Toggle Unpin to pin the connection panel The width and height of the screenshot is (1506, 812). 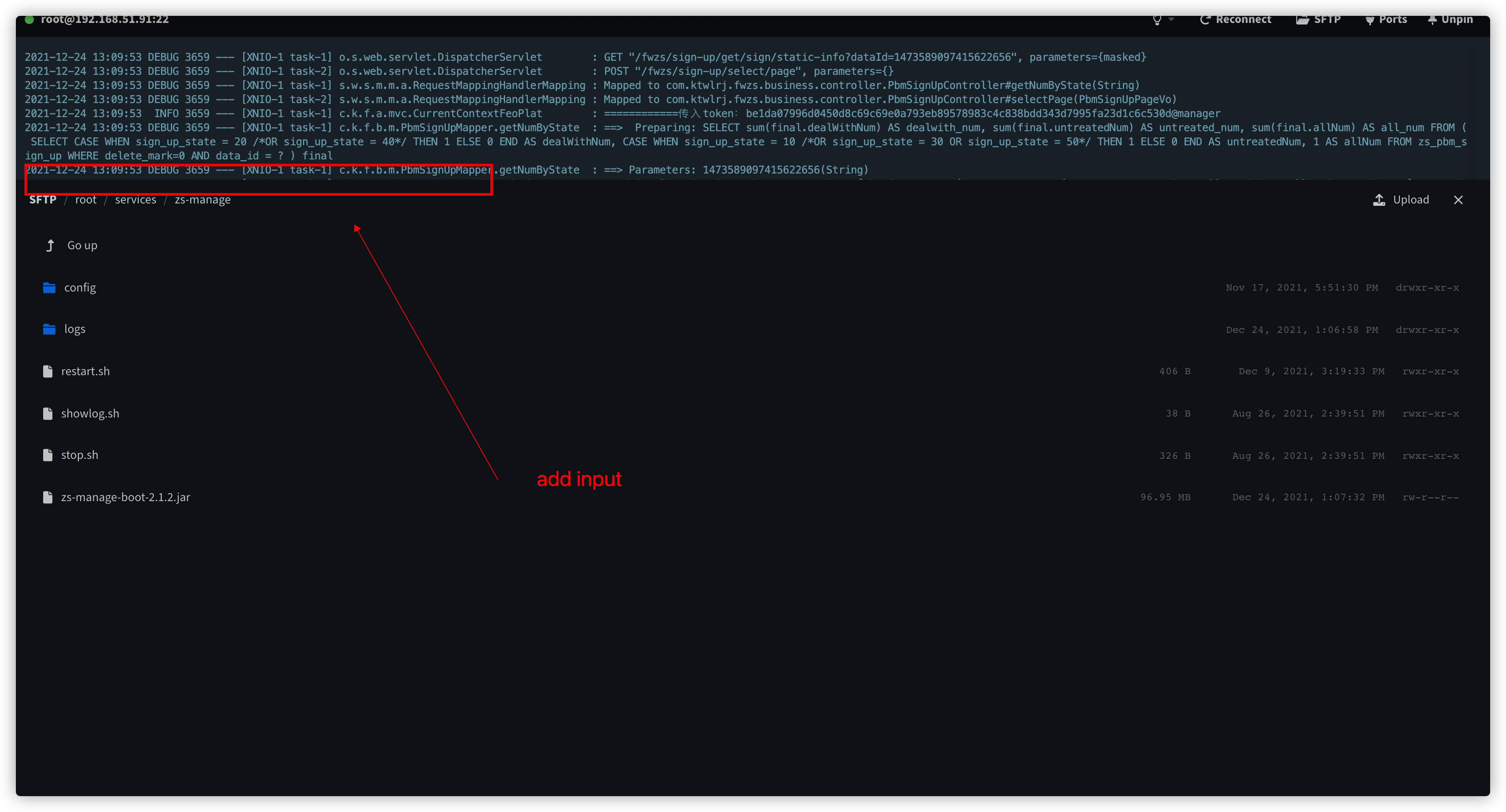pos(1450,19)
